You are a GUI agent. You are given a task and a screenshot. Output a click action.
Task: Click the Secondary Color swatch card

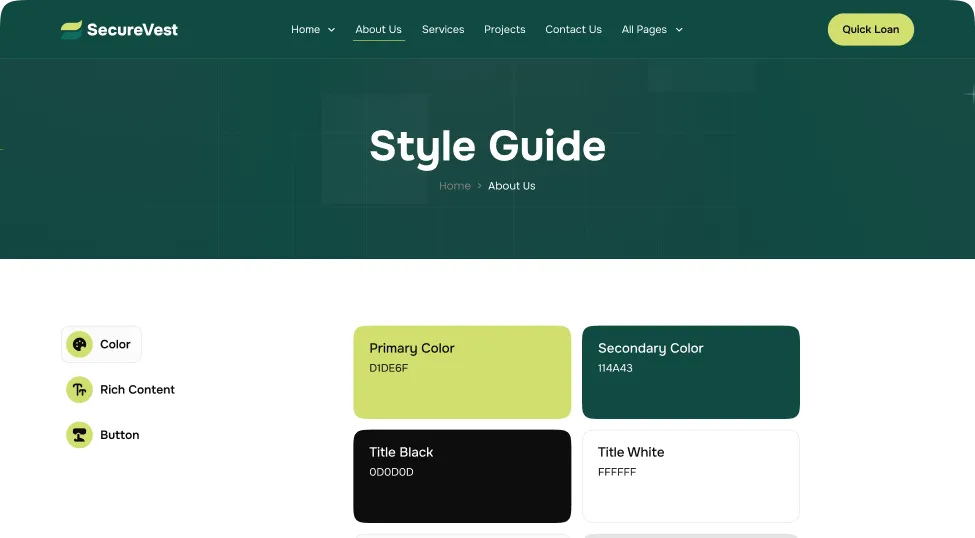click(691, 372)
